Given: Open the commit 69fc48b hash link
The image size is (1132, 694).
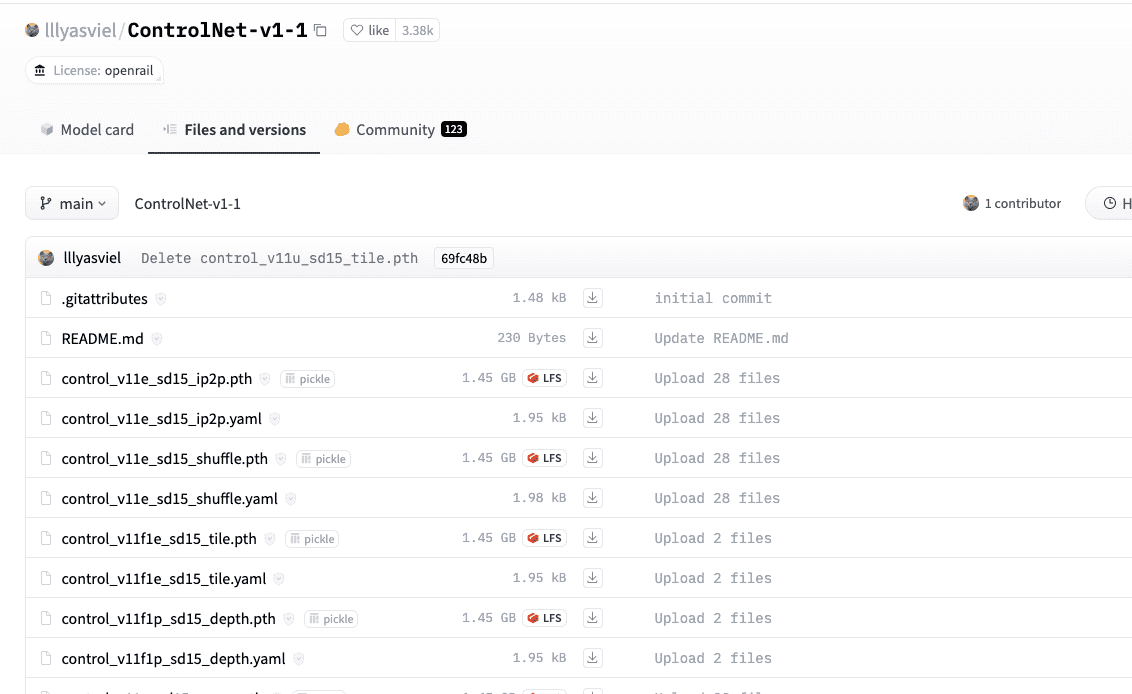Looking at the screenshot, I should pos(463,257).
